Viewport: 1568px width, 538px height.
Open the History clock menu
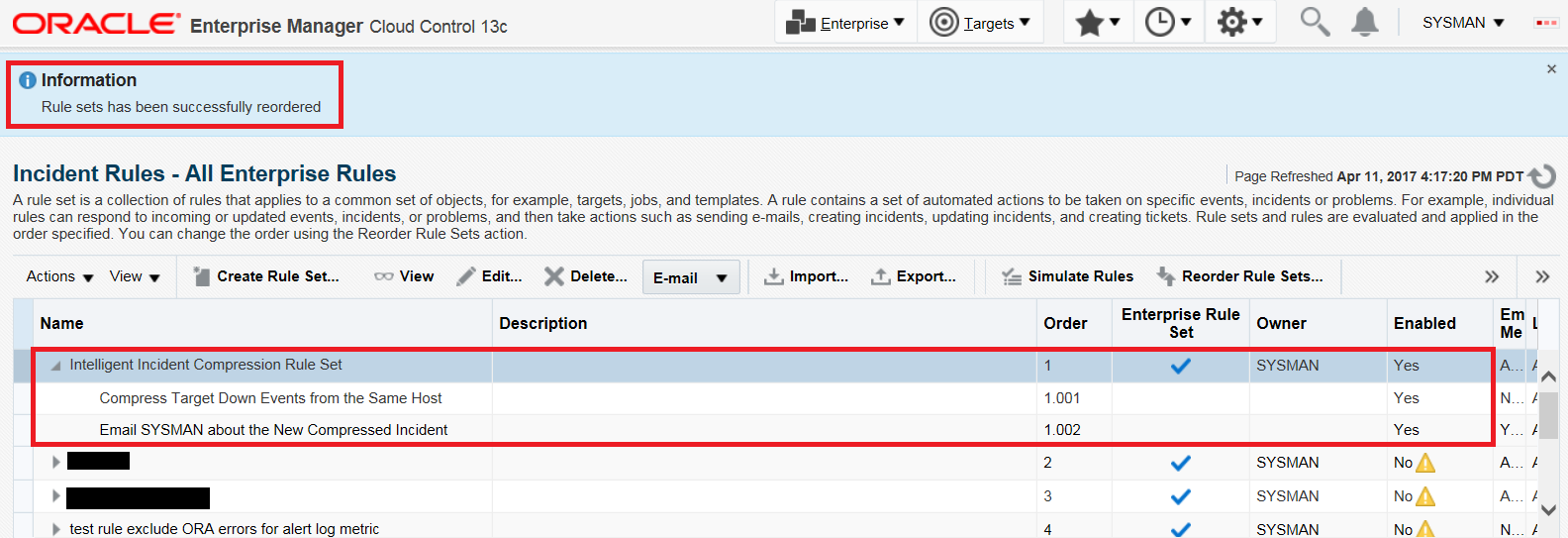[1168, 22]
